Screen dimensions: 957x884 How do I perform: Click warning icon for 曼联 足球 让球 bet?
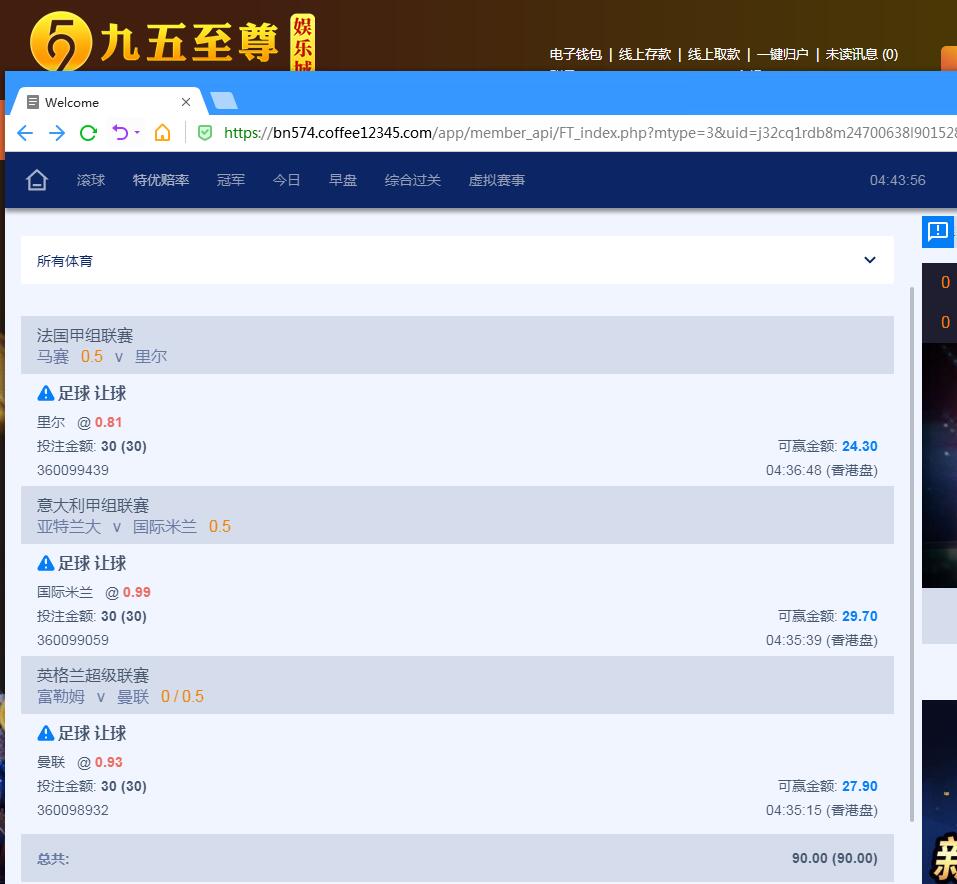point(46,733)
